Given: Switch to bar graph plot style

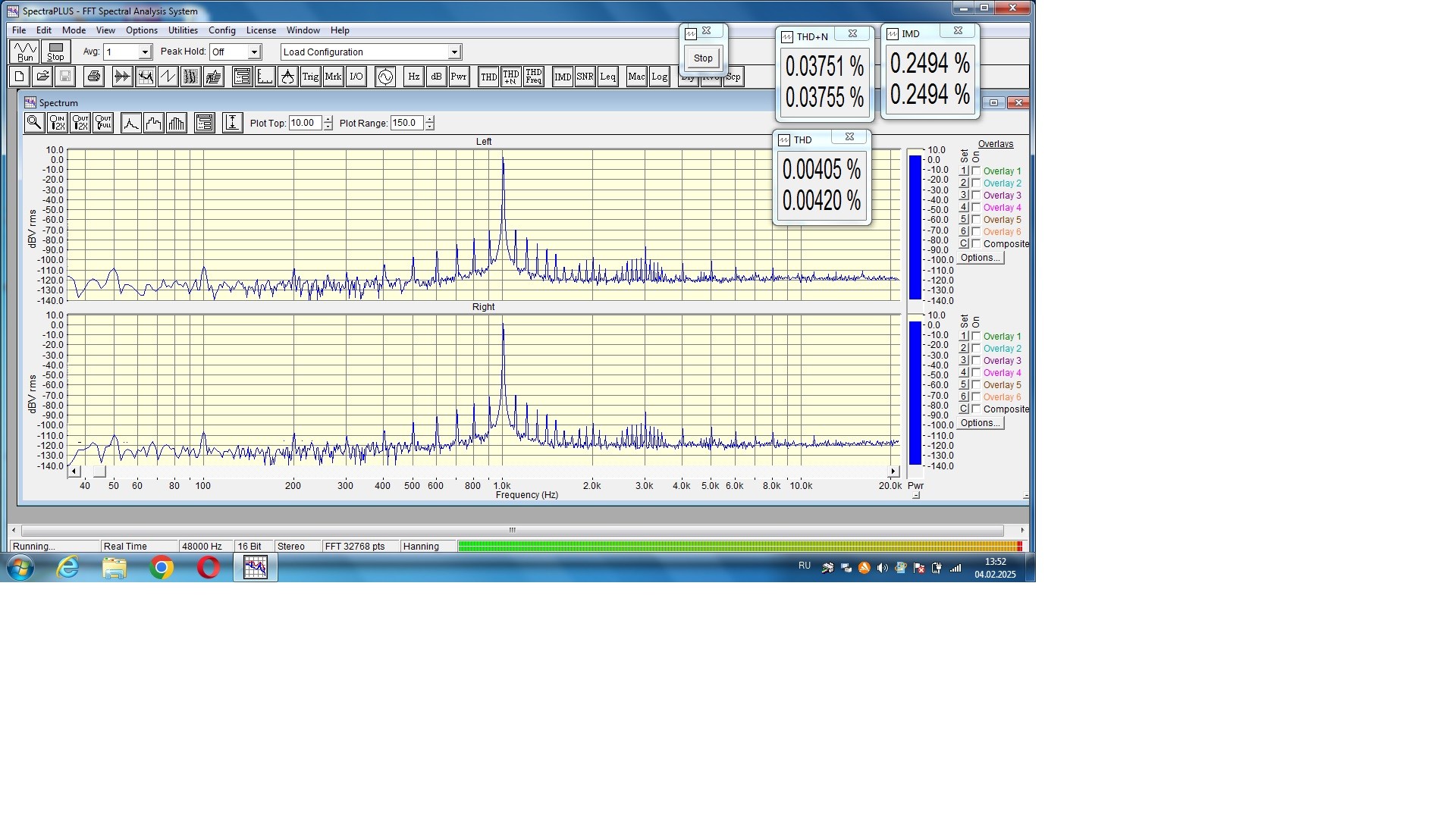Looking at the screenshot, I should 177,123.
